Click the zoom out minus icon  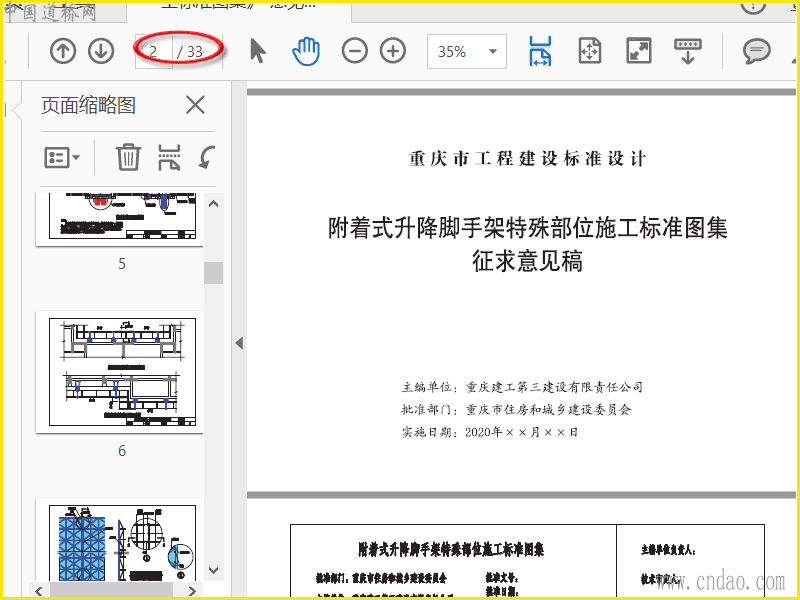coord(354,51)
